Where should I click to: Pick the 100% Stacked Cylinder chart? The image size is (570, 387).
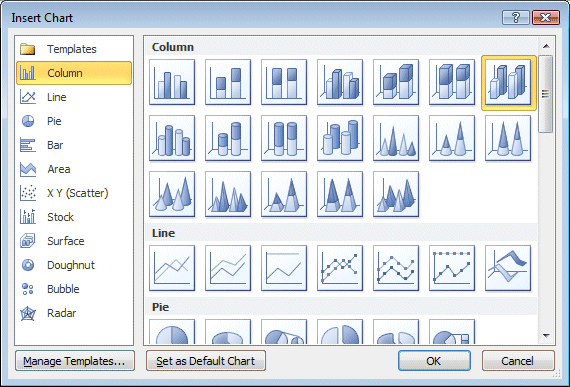pyautogui.click(x=284, y=138)
